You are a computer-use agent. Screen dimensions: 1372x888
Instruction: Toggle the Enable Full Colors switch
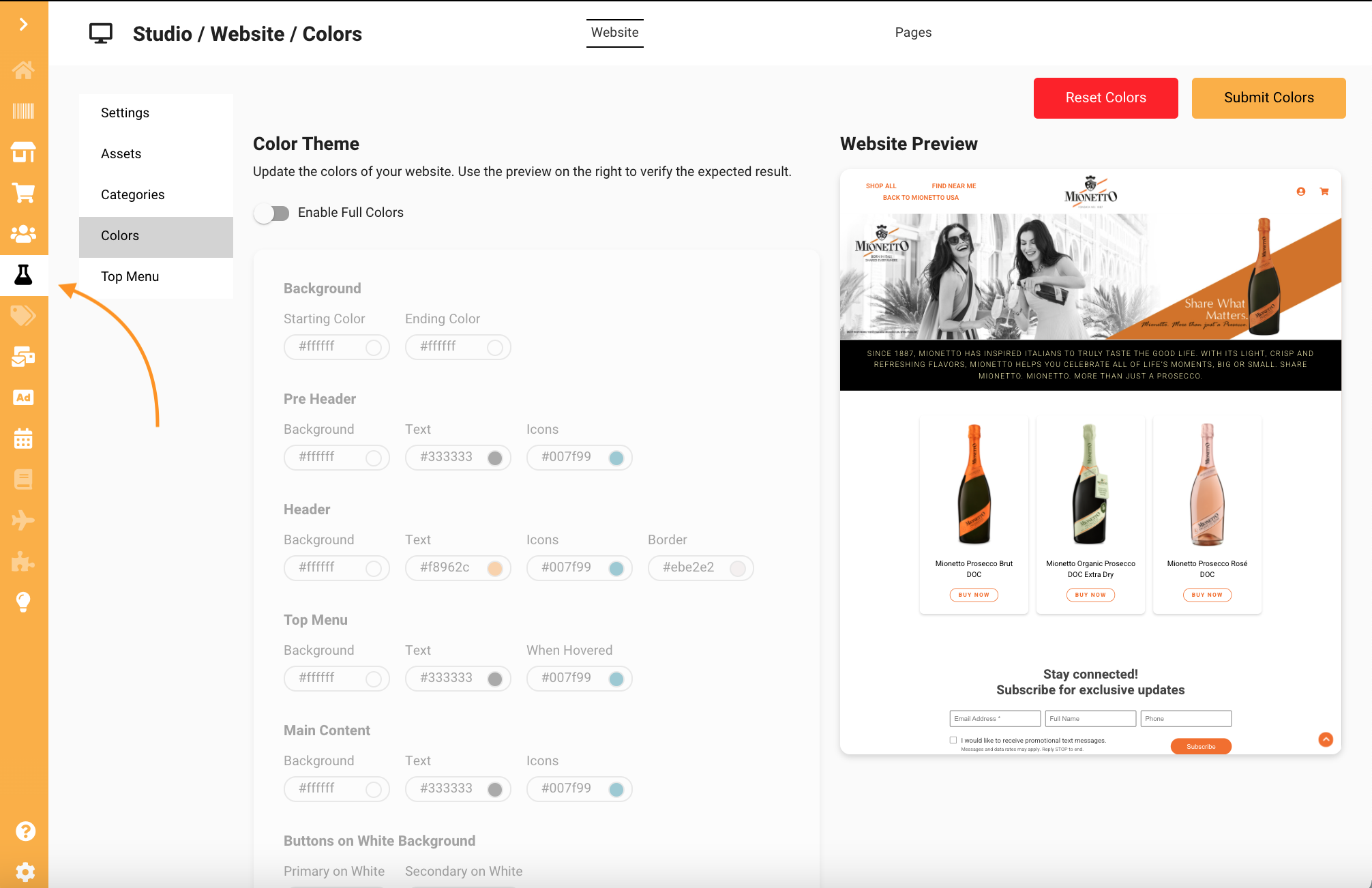(x=271, y=213)
